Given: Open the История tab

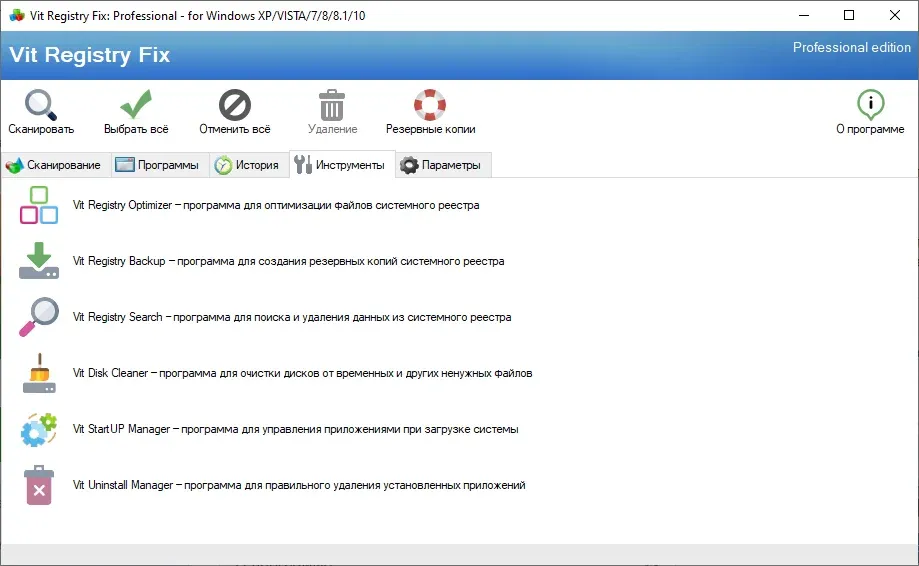Looking at the screenshot, I should [248, 165].
